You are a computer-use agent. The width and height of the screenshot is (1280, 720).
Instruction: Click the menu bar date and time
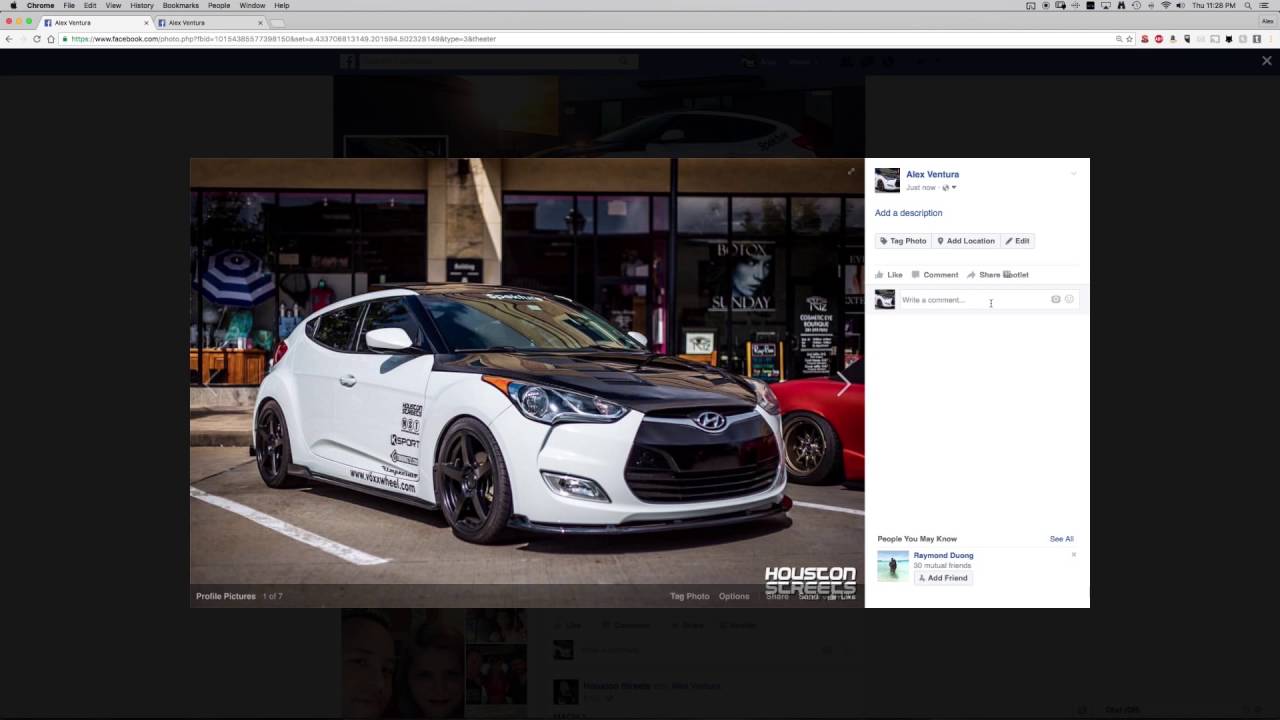click(1214, 5)
